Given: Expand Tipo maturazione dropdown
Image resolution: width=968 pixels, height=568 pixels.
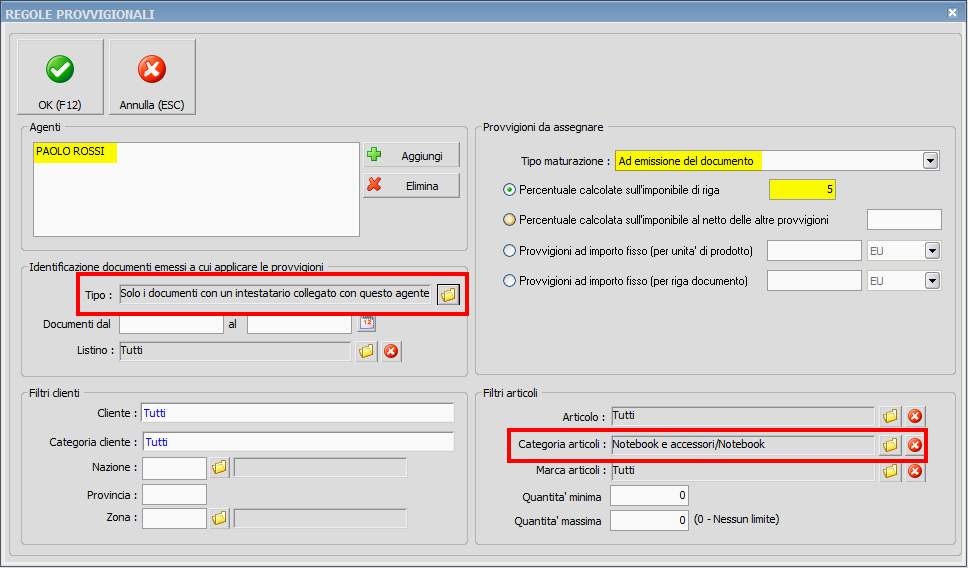Looking at the screenshot, I should [931, 160].
